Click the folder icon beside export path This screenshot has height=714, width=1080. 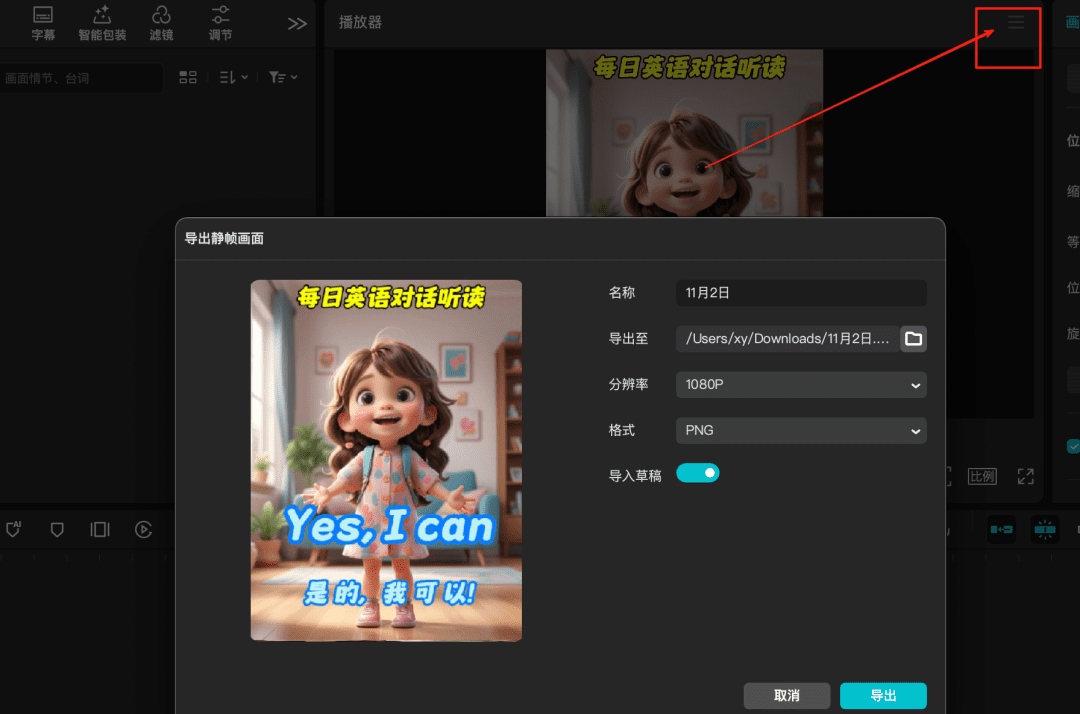pos(913,339)
